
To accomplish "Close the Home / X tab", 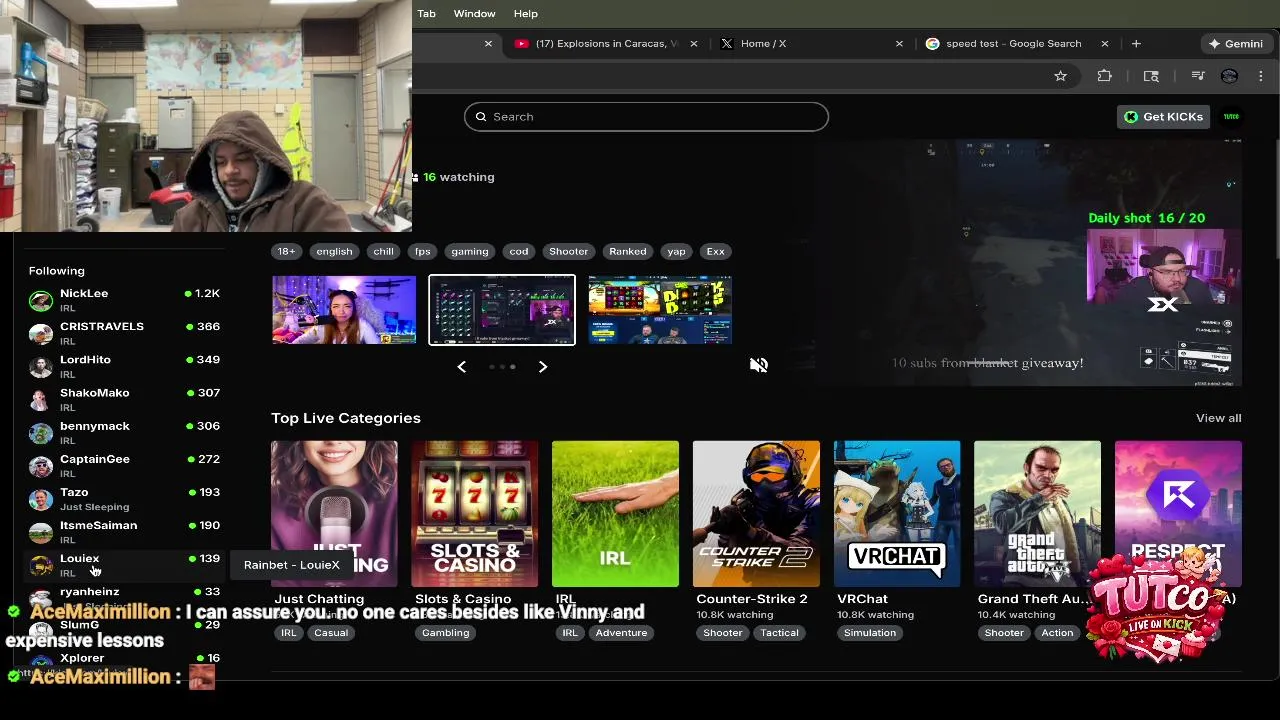I will pyautogui.click(x=899, y=44).
